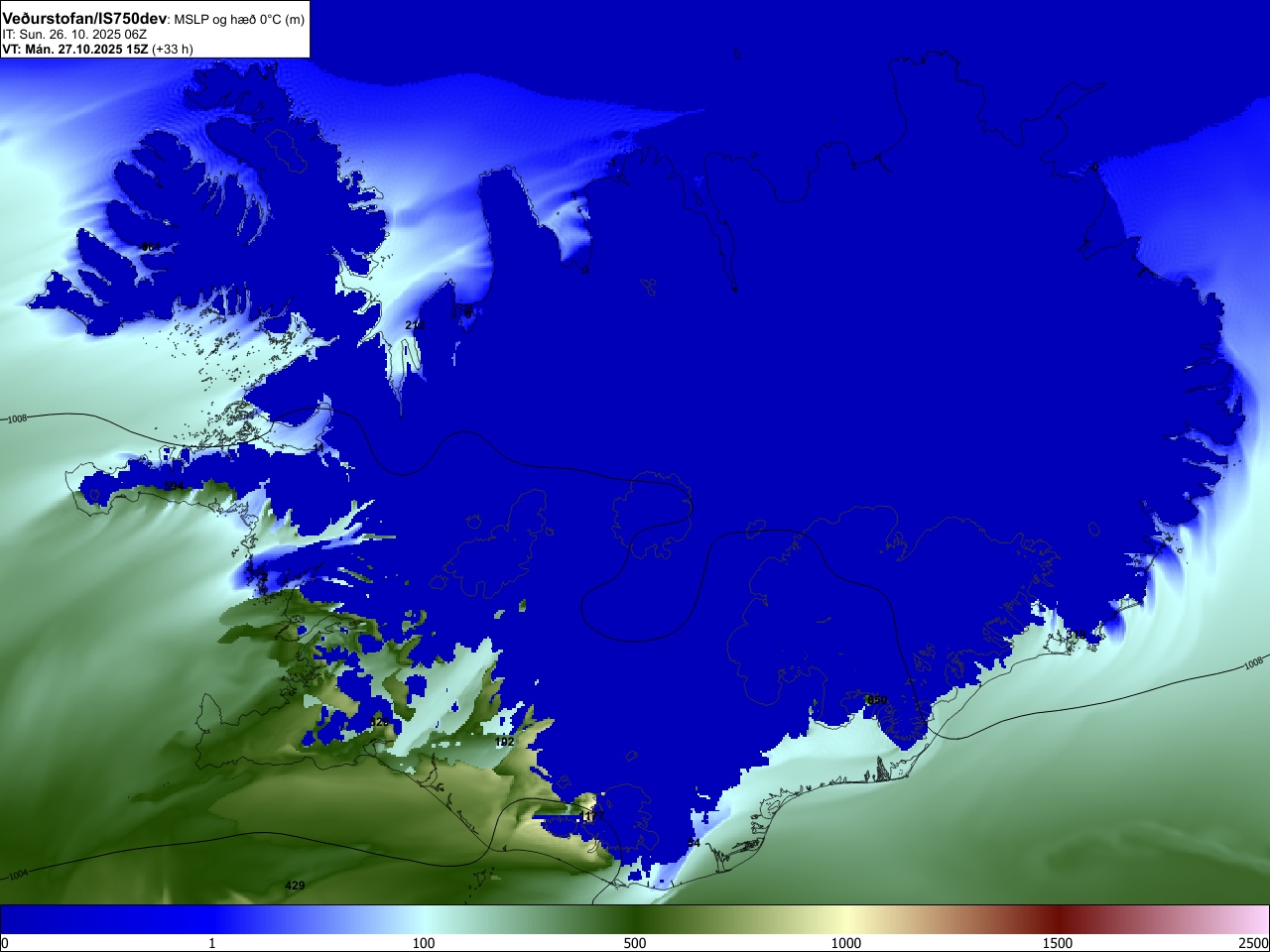Click the 'VT: Mán. 27.10.2025 15Z' valid time
1270x952 pixels.
click(x=75, y=49)
